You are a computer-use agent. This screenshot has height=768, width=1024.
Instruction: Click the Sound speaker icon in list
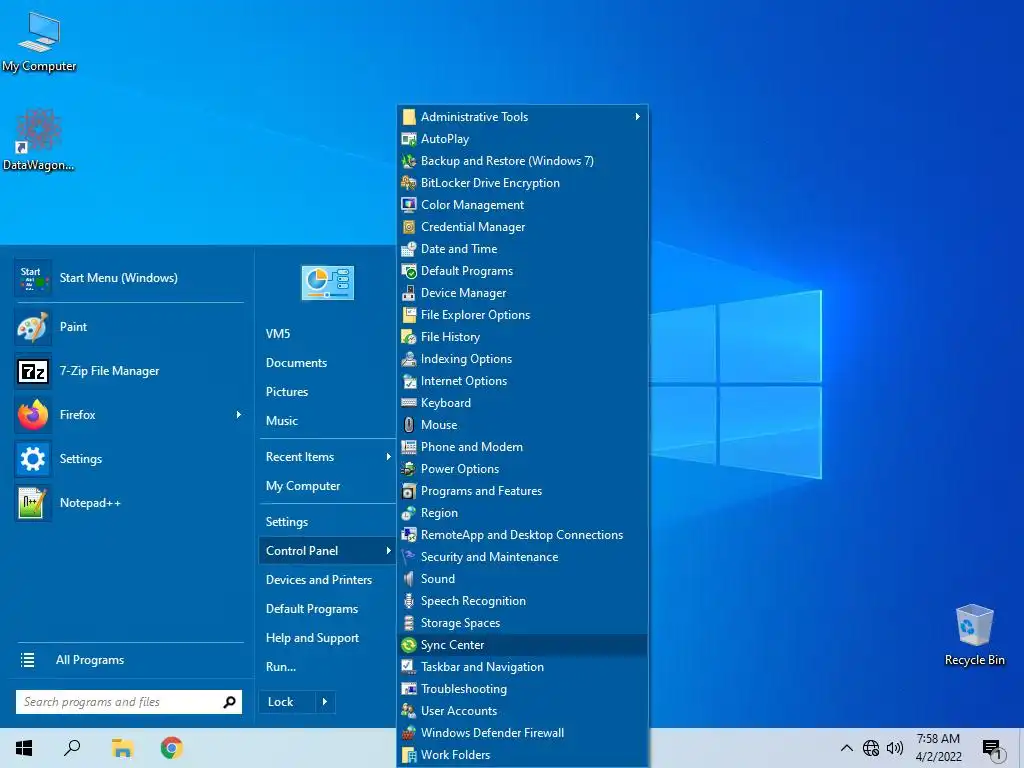coord(409,579)
